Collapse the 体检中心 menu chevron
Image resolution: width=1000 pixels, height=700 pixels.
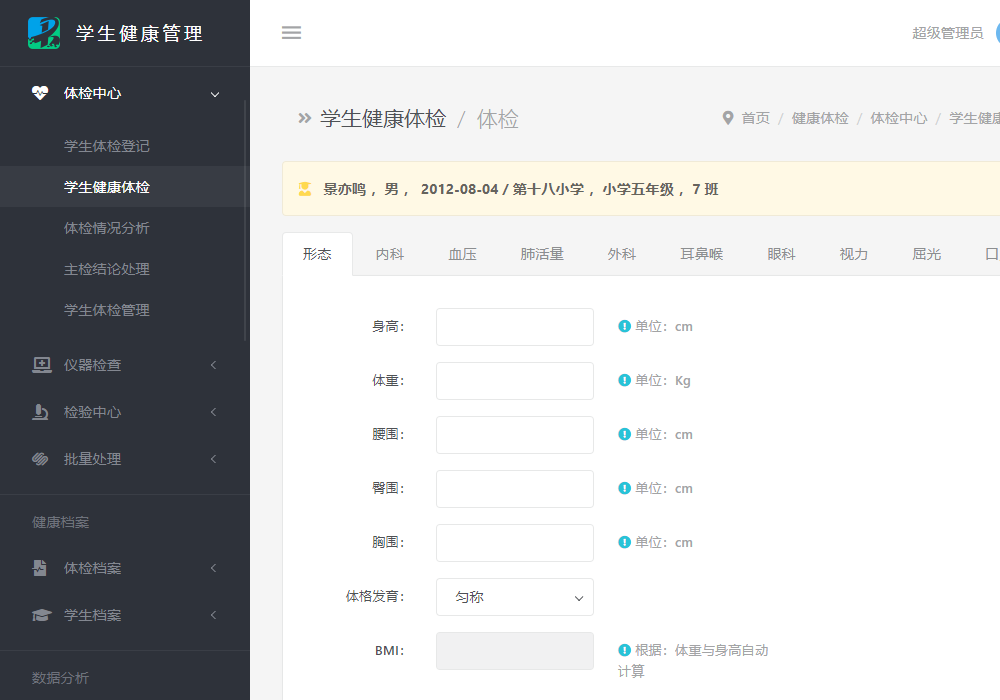click(x=214, y=94)
